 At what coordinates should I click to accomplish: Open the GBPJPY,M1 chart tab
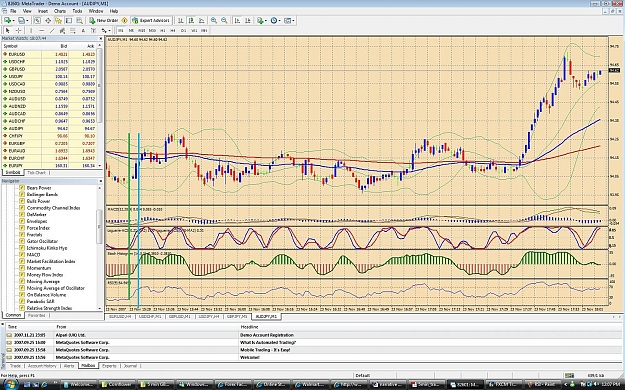pyautogui.click(x=237, y=316)
